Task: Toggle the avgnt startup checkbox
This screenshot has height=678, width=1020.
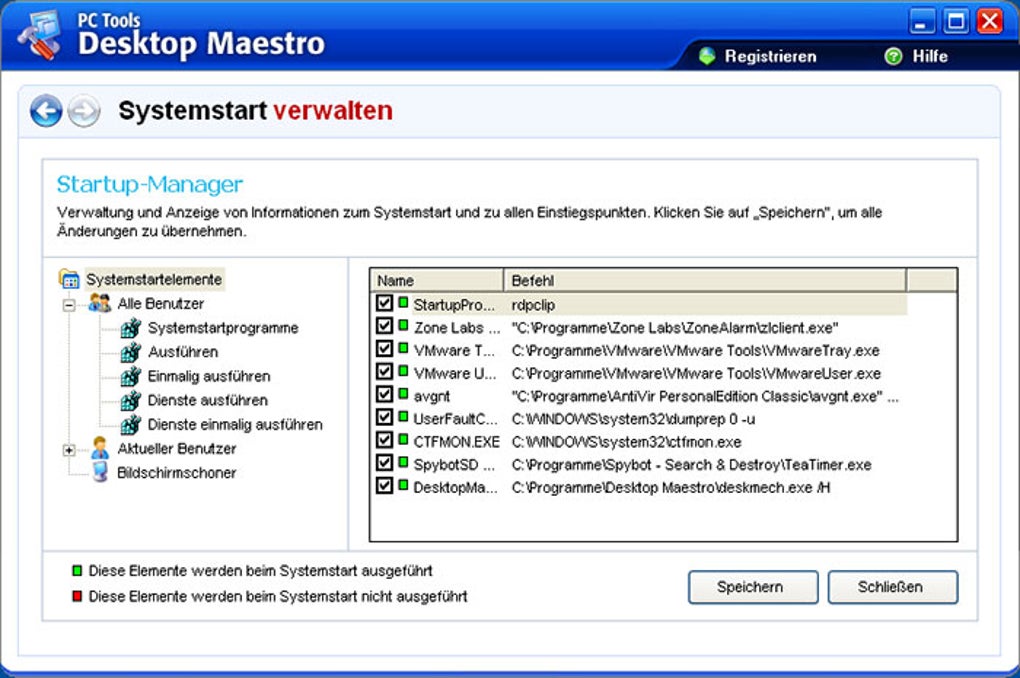Action: (382, 395)
